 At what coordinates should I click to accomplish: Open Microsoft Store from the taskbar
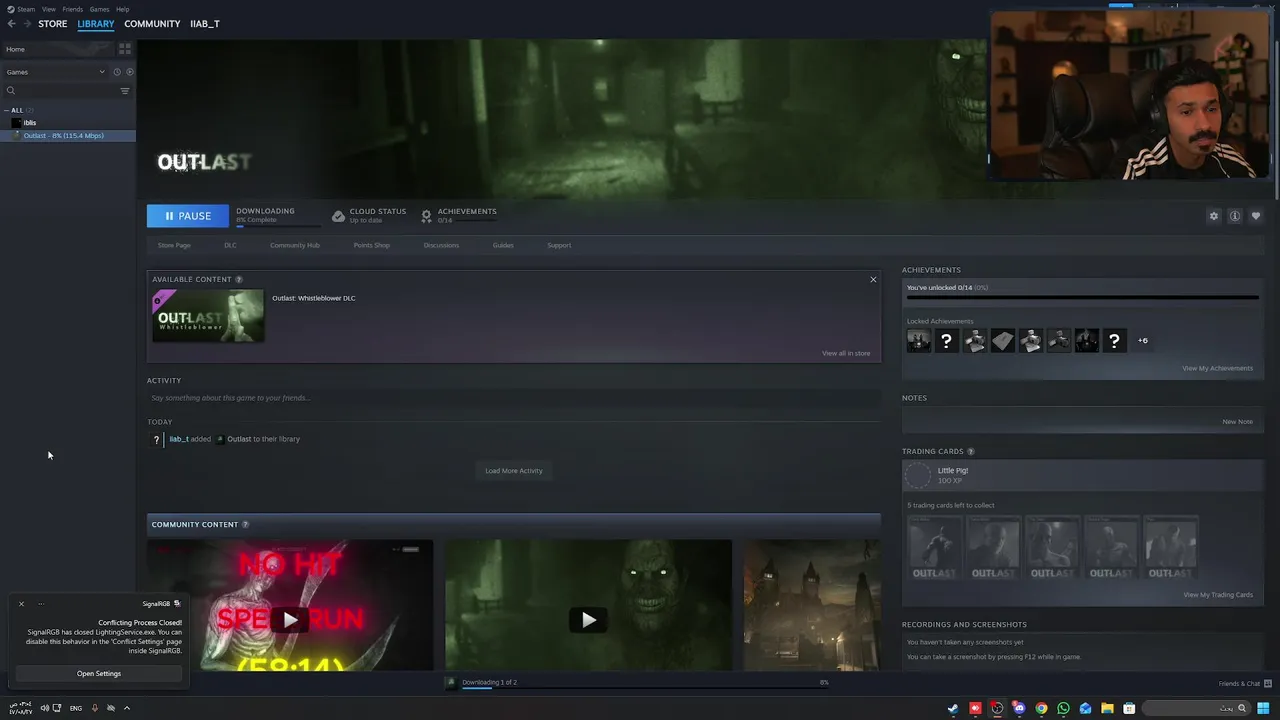(x=1129, y=708)
